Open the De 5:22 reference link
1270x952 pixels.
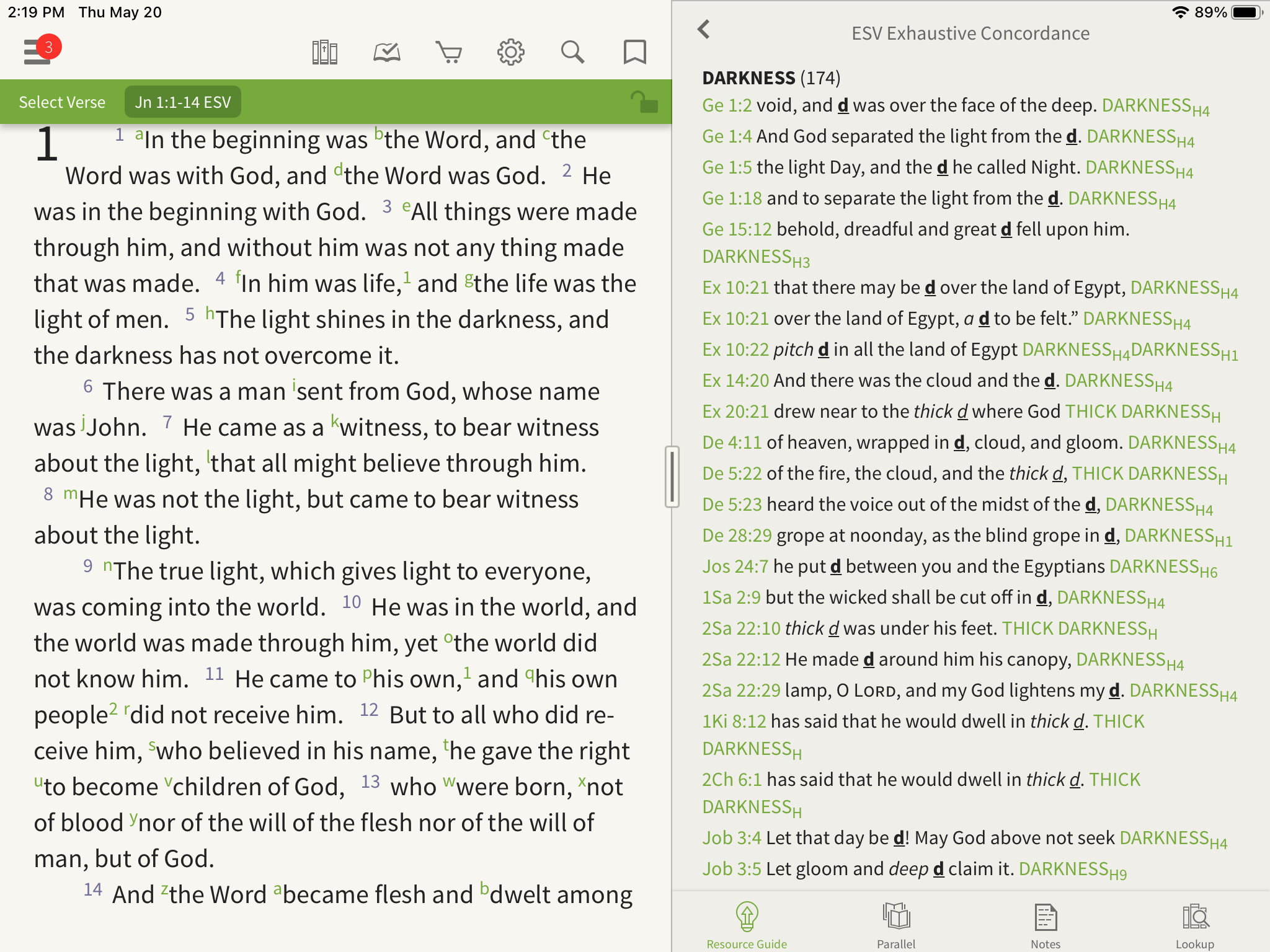click(732, 474)
